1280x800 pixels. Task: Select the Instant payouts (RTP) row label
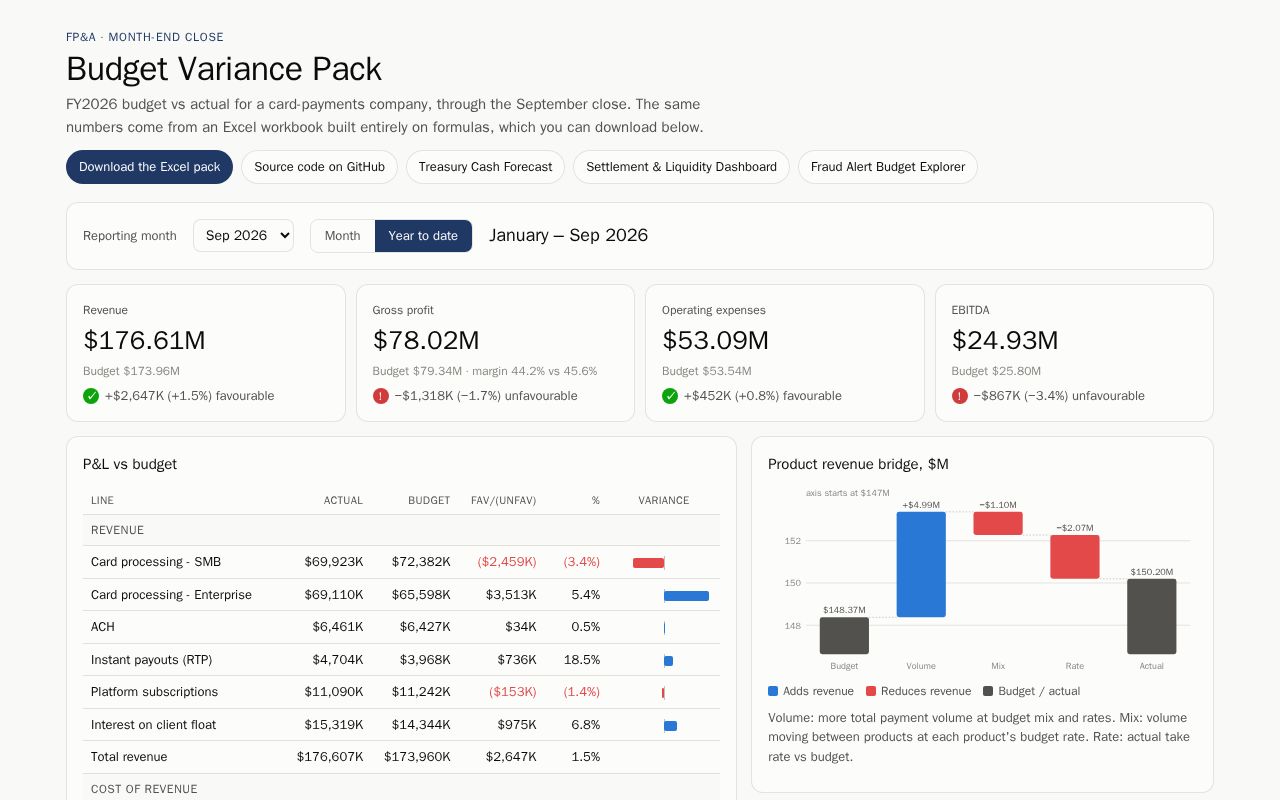(x=151, y=660)
